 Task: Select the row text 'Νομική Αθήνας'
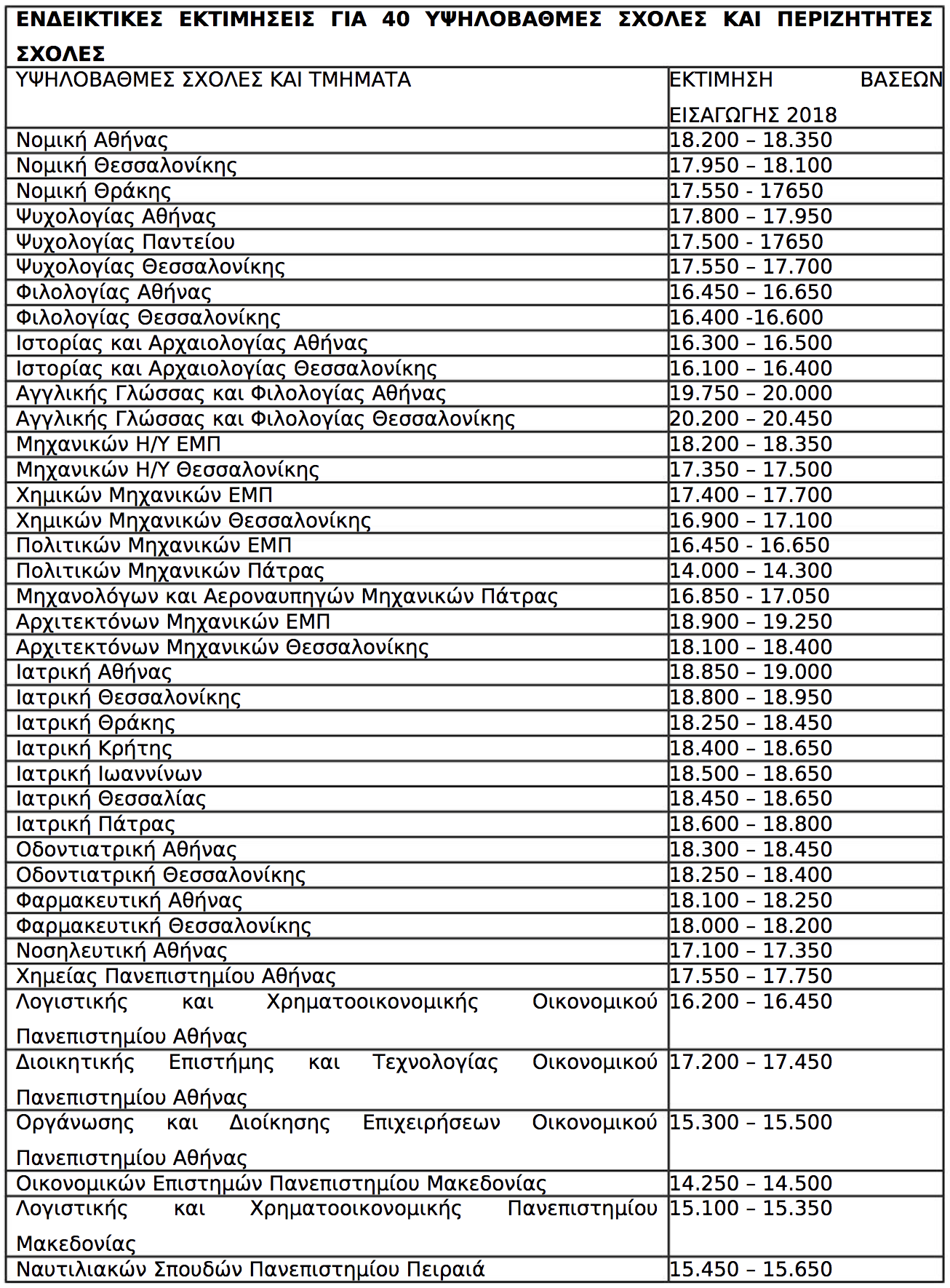pos(92,140)
